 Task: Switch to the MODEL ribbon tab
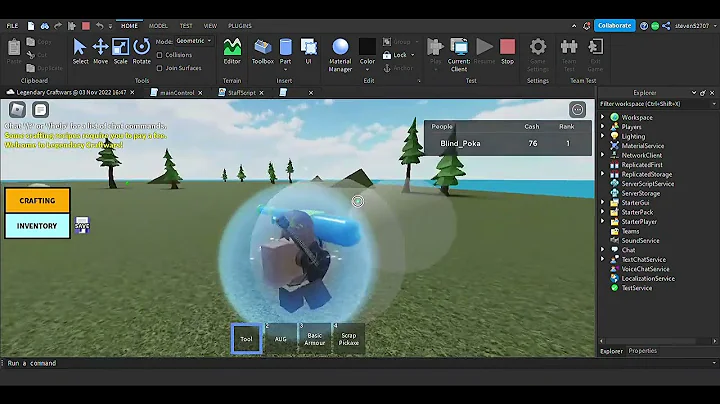[x=158, y=26]
